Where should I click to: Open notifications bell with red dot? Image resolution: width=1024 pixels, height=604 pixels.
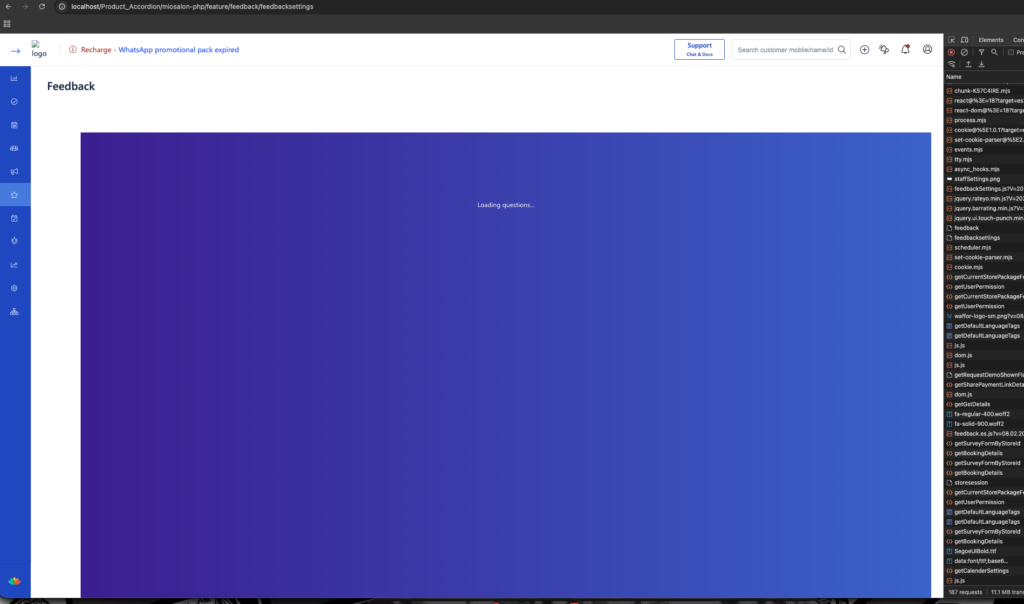point(905,50)
